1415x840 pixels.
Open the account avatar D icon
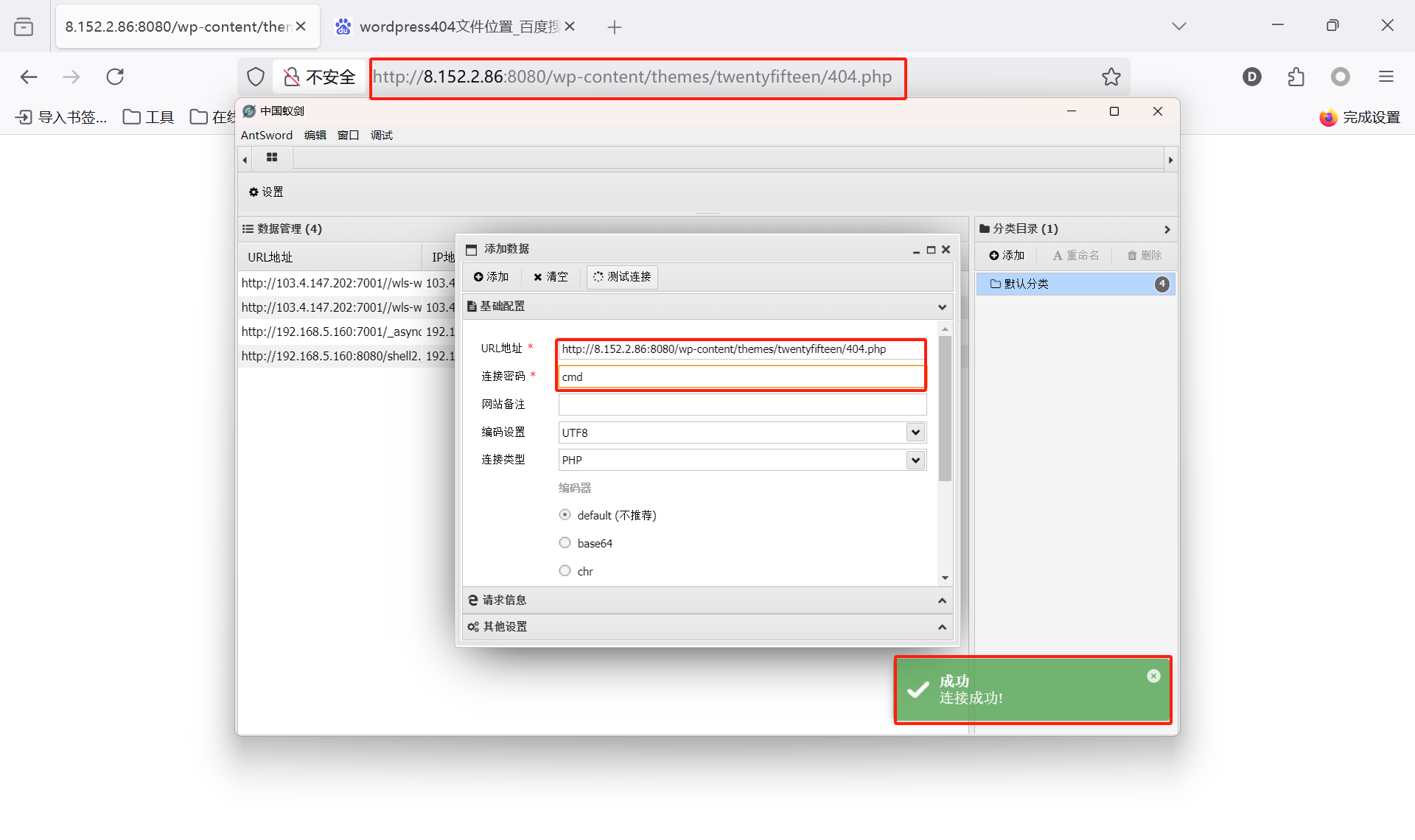tap(1252, 77)
